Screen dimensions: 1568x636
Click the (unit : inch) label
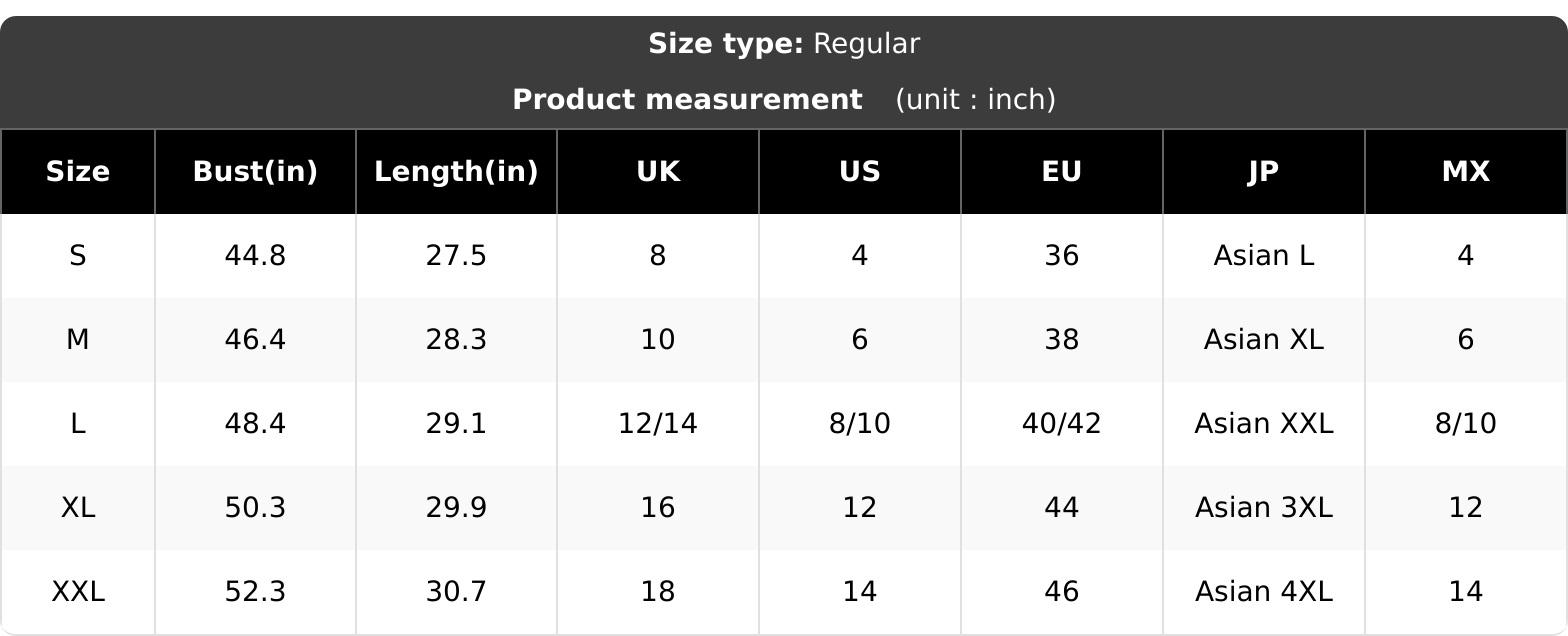[x=976, y=100]
